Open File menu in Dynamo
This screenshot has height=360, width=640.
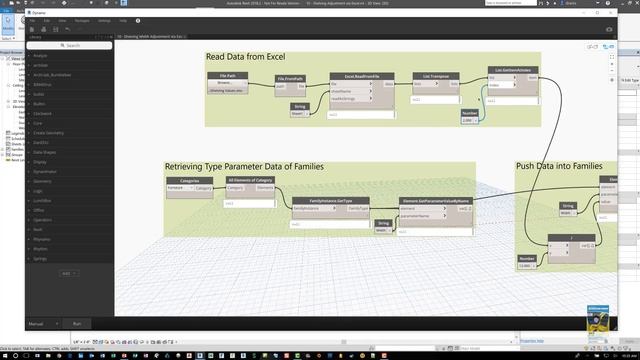(32, 20)
